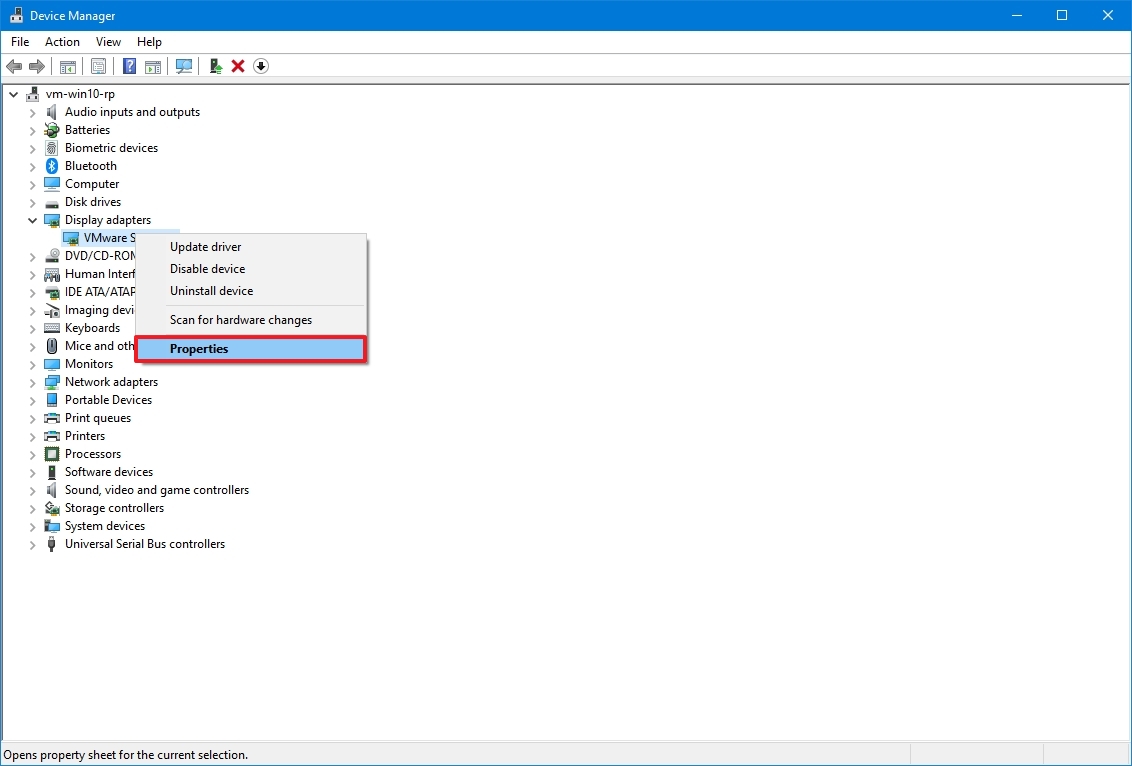Click the Disable device down-arrow toolbar icon

[260, 66]
